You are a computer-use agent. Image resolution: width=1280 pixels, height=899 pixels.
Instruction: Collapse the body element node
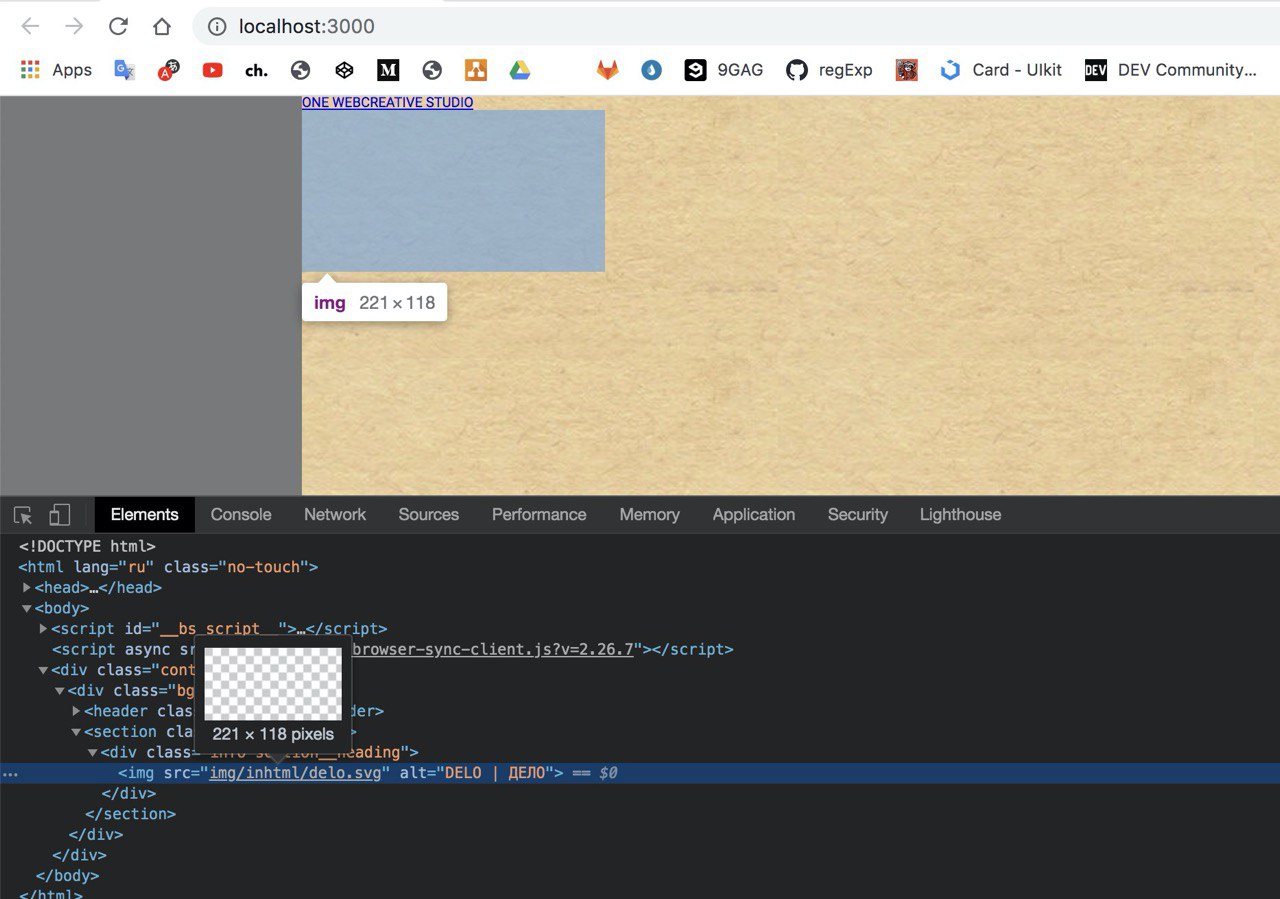tap(27, 608)
